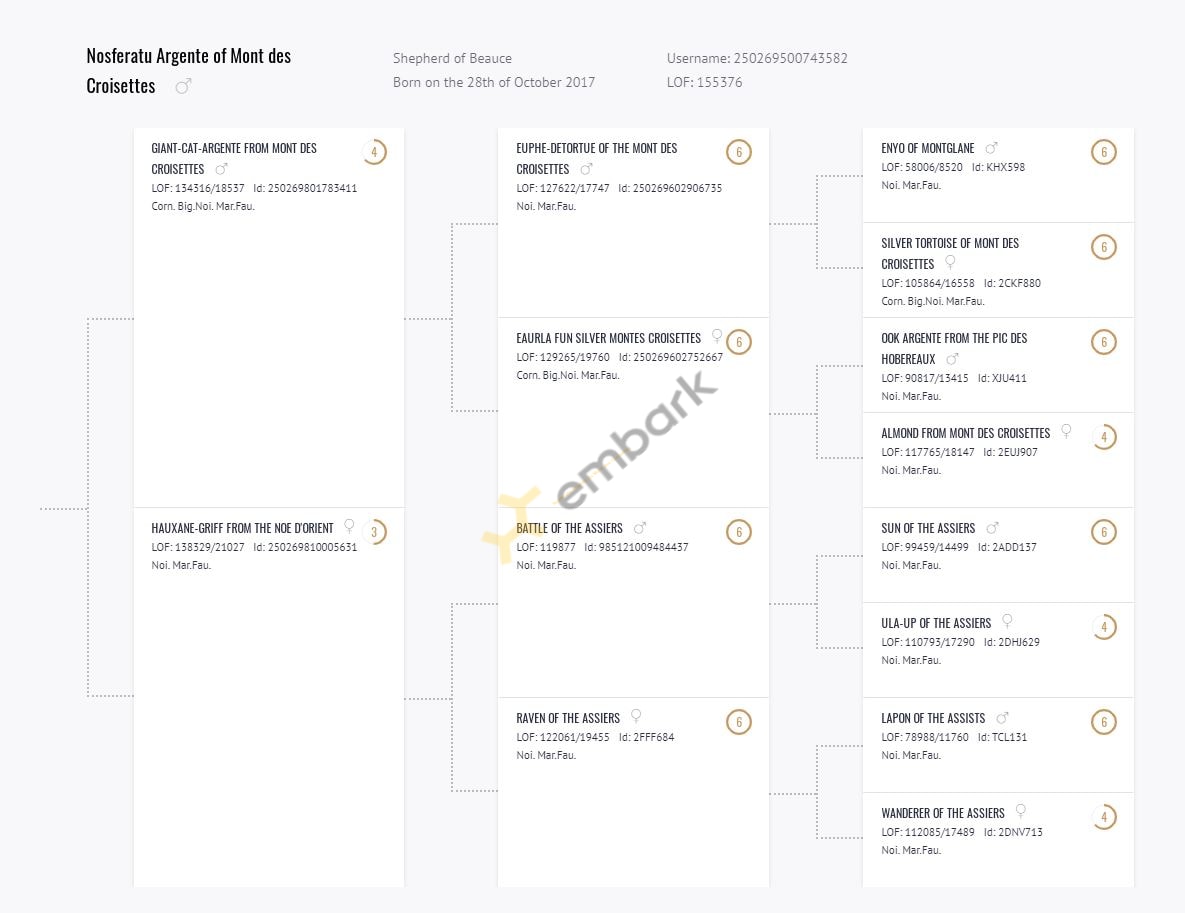
Task: Click rating badge 6 on Euphe-Detortue card
Action: pos(739,152)
